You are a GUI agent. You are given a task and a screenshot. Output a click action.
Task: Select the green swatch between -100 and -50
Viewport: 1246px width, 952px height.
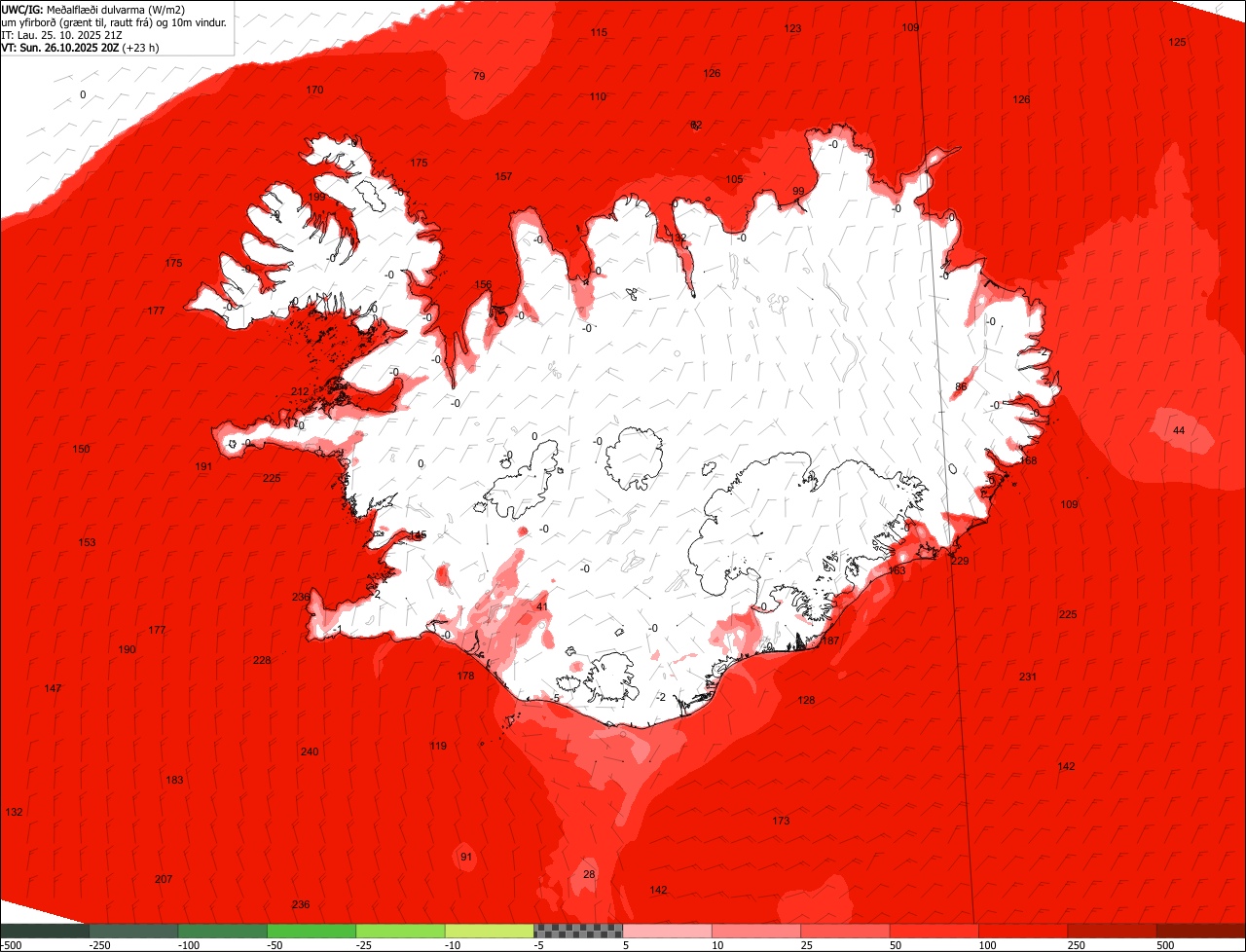pos(223,931)
